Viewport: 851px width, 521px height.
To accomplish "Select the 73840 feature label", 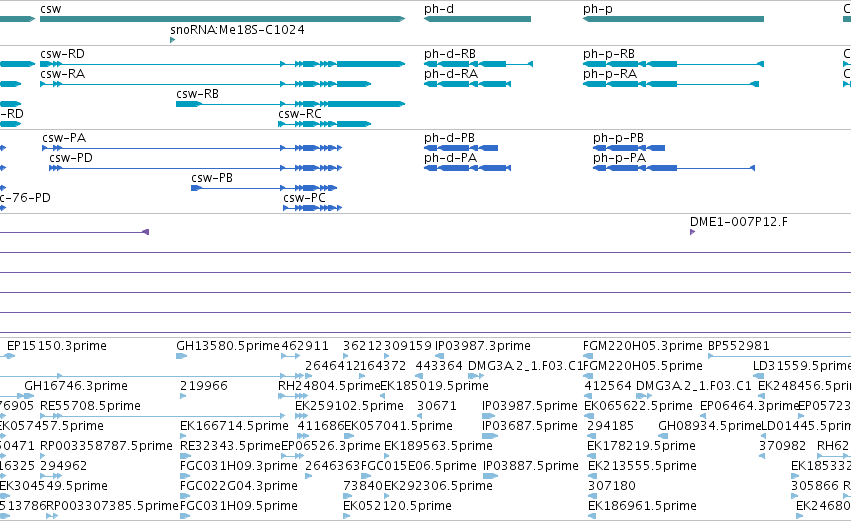I will (363, 486).
